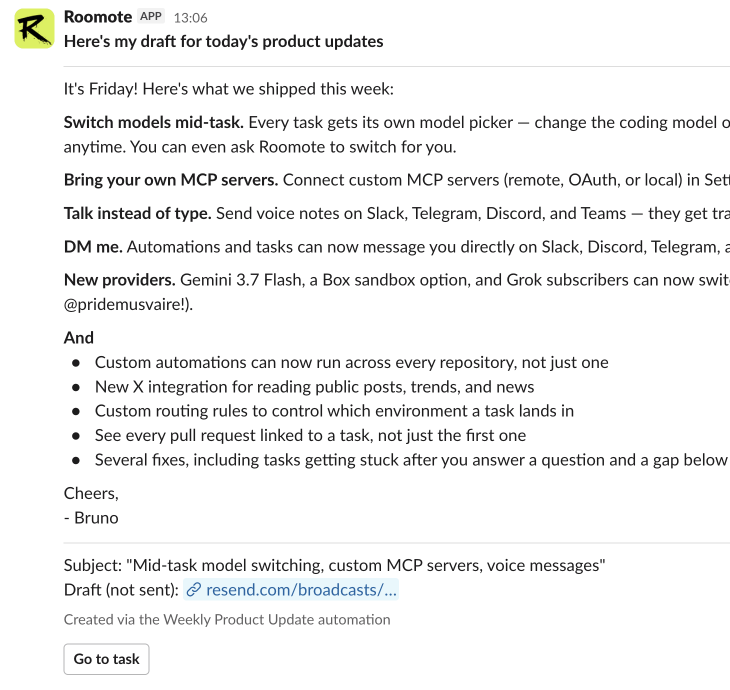Click the Roomote app avatar icon
This screenshot has height=690, width=730.
(x=34, y=28)
